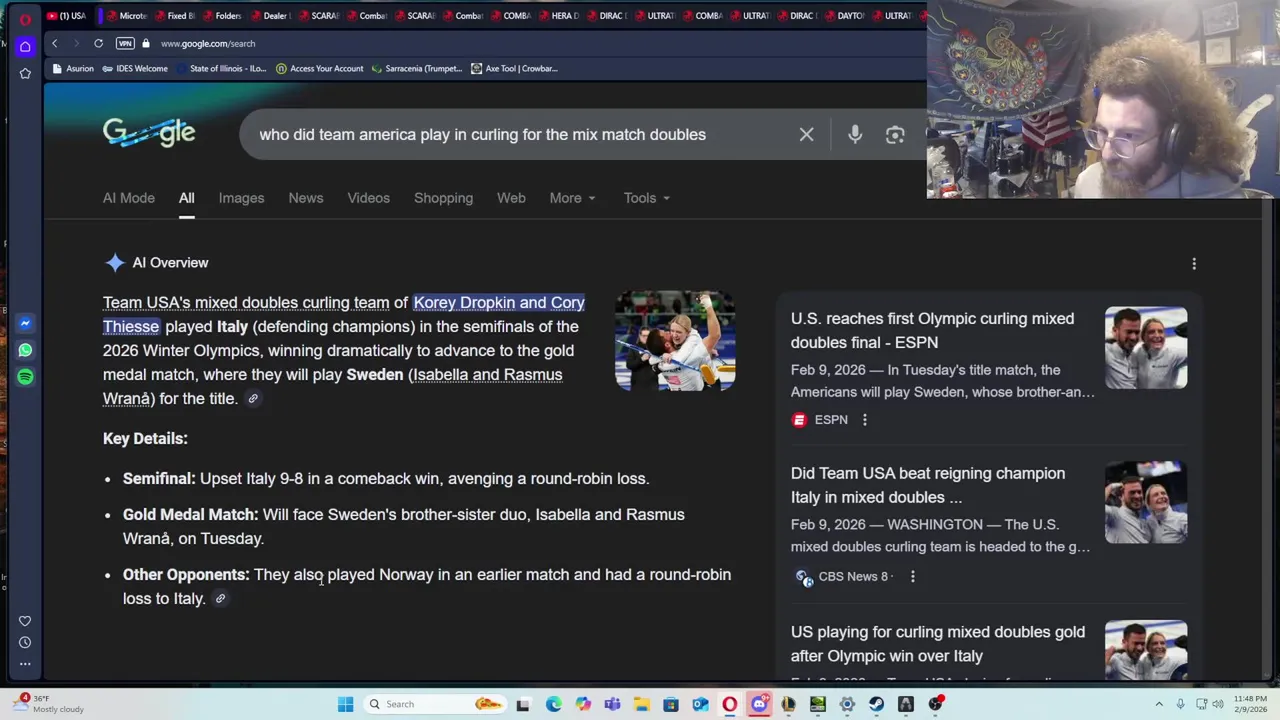Expand the Tools dropdown
1280x720 pixels.
(646, 198)
